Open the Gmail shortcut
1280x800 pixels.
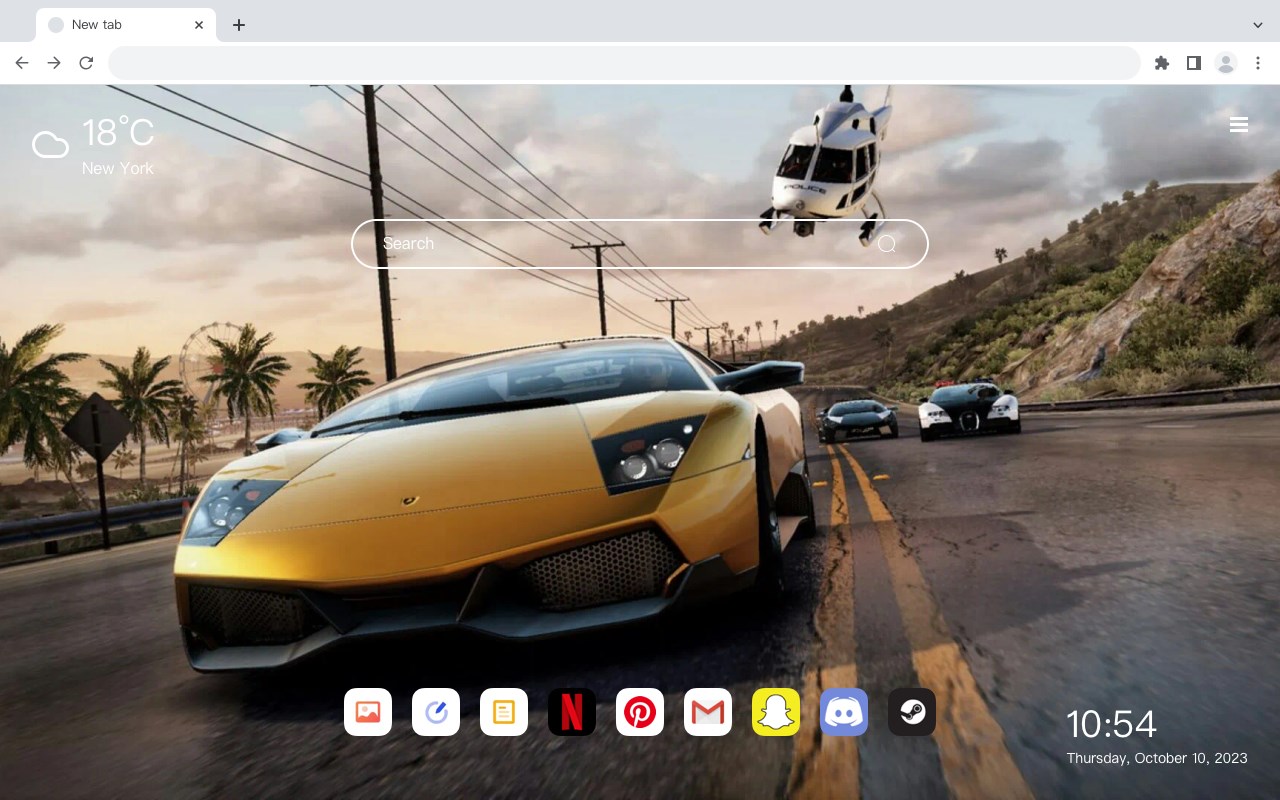point(708,712)
